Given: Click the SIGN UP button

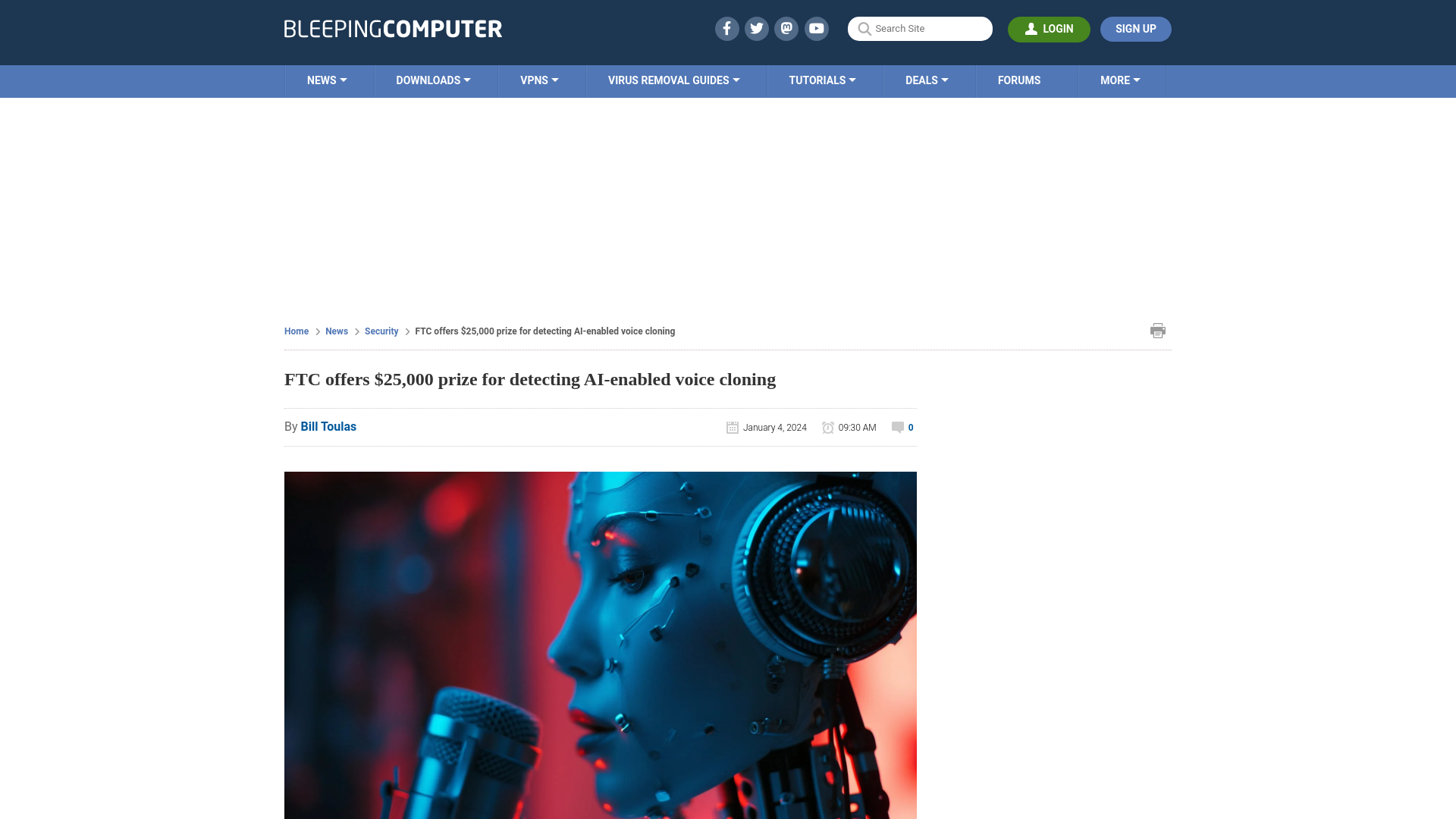Looking at the screenshot, I should click(1135, 28).
